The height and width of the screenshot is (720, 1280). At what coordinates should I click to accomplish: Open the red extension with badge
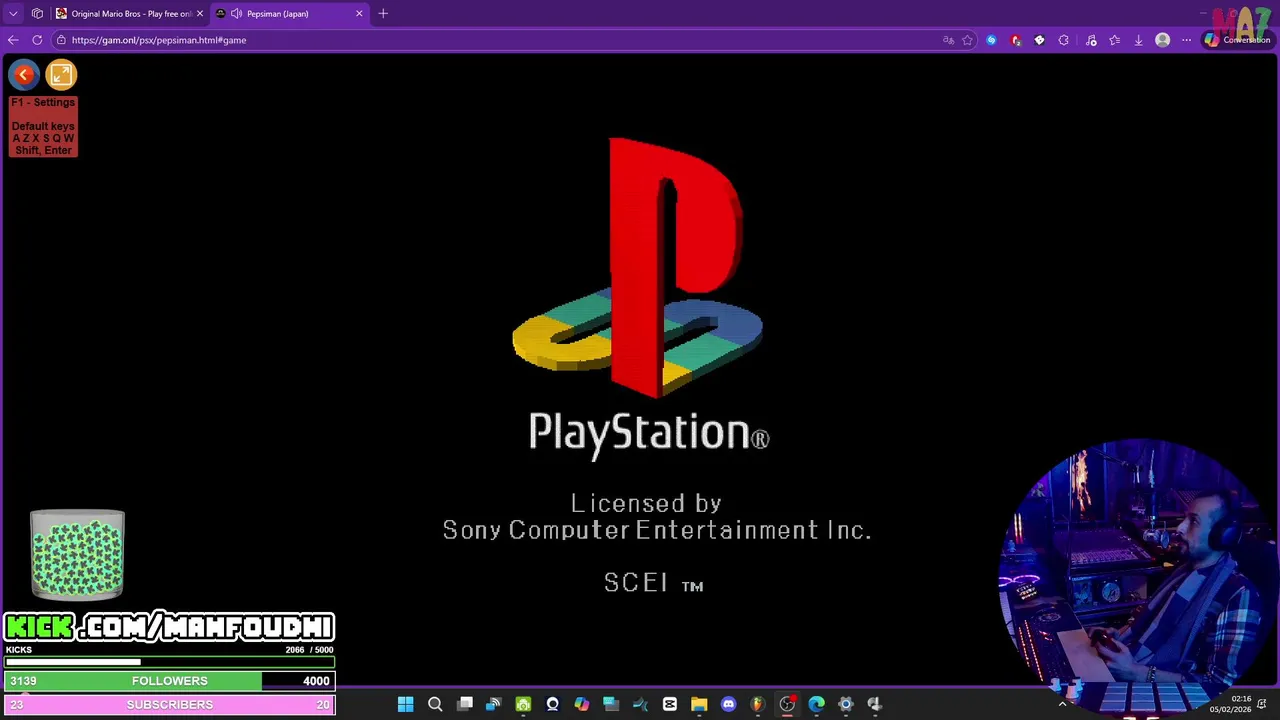point(1016,40)
